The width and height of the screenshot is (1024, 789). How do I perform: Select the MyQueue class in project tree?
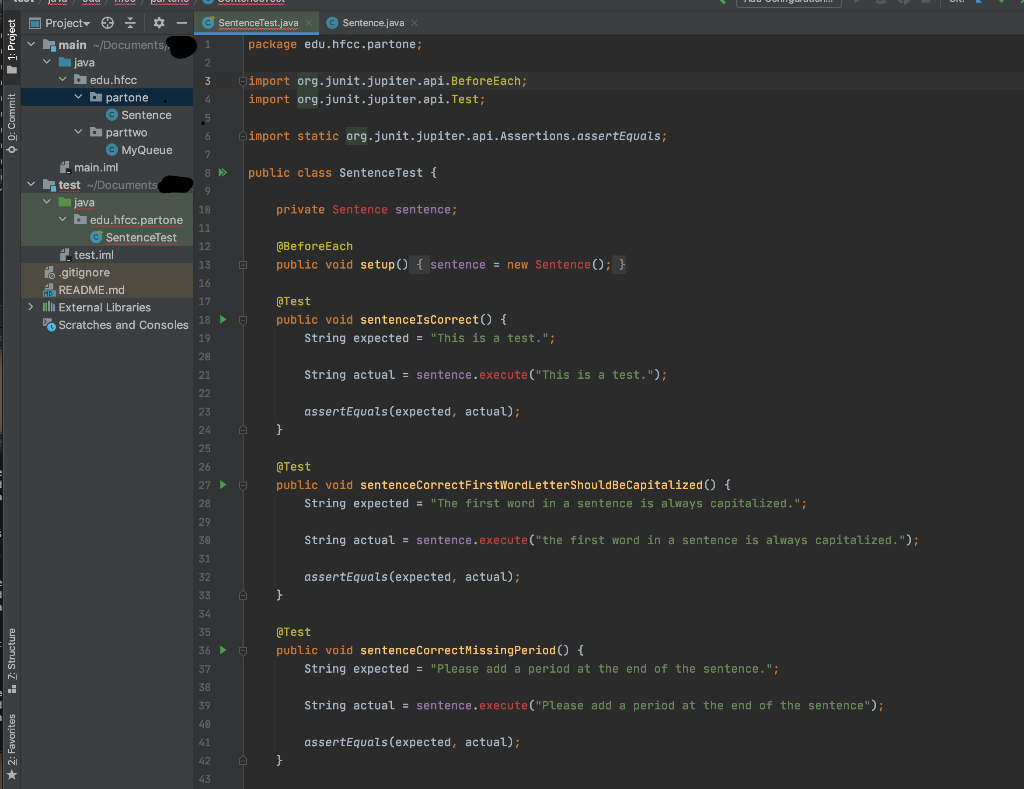[139, 150]
